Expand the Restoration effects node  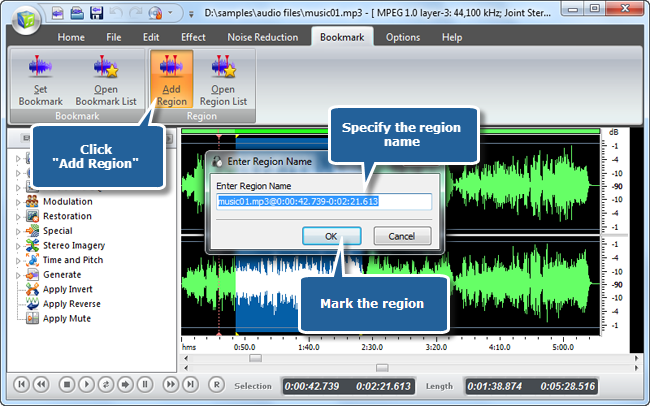coord(18,217)
